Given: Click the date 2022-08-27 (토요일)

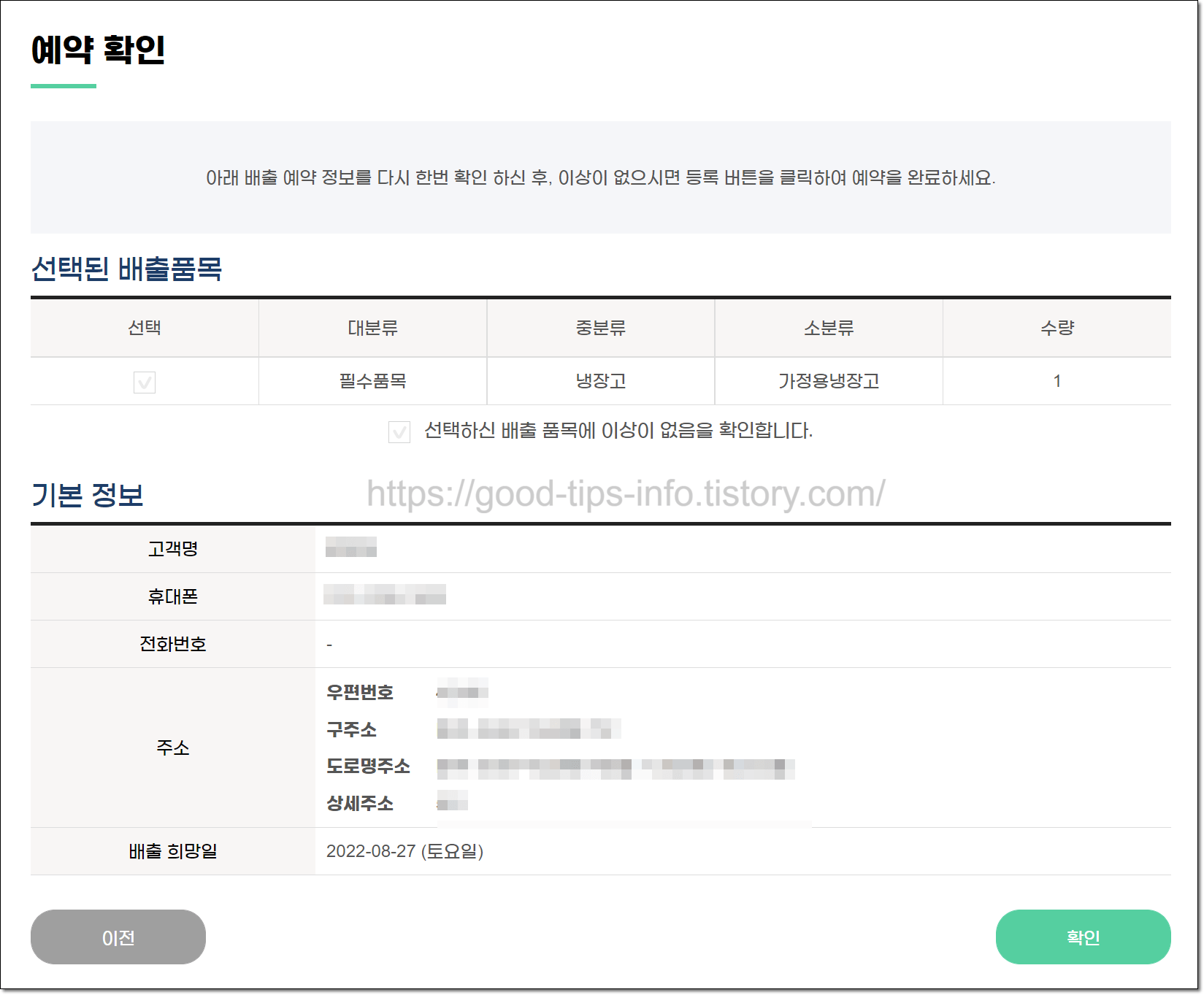Looking at the screenshot, I should 405,851.
